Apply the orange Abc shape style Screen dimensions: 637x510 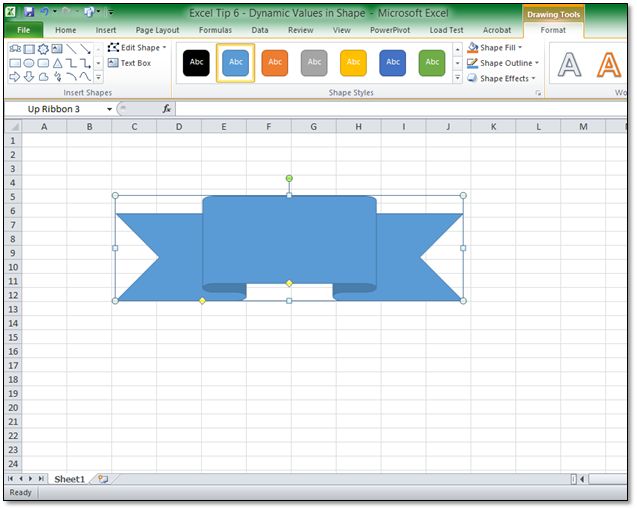click(x=275, y=63)
